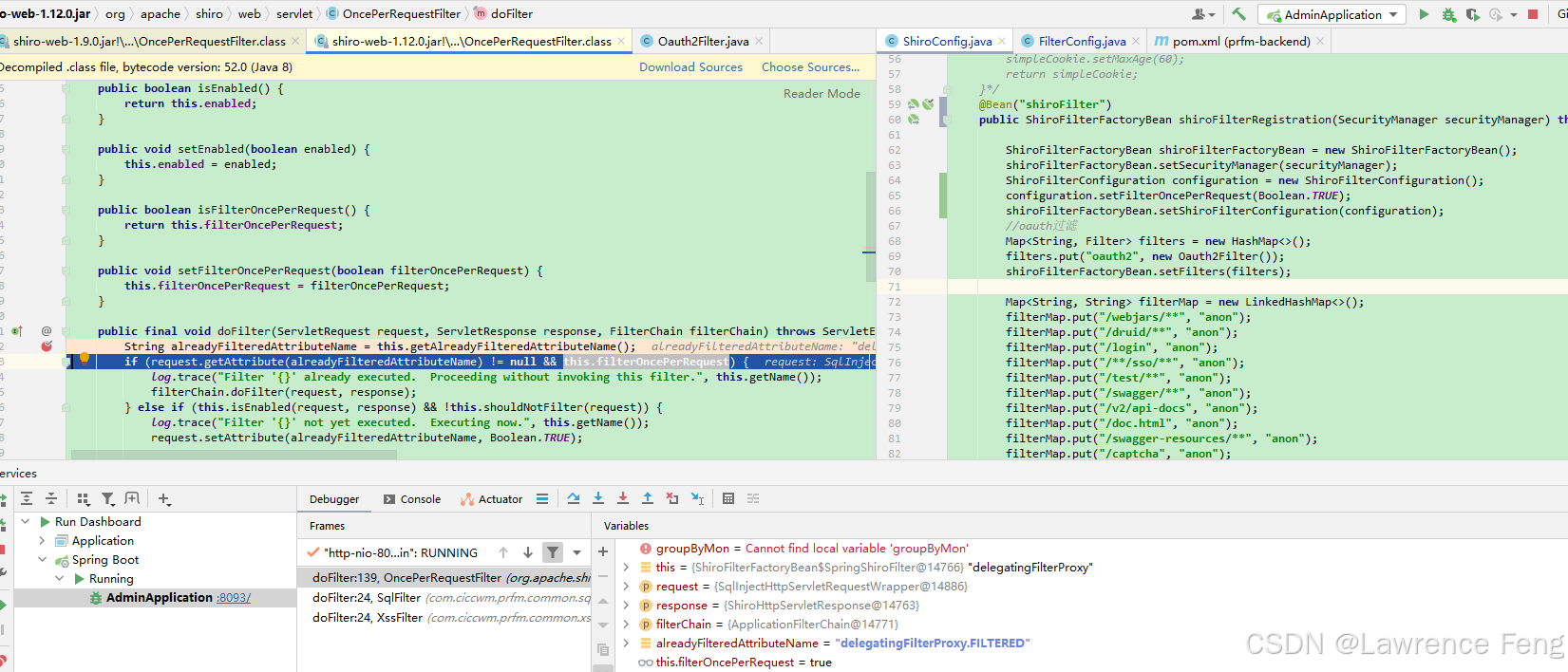Run AdminApplication with the green play icon
This screenshot has height=672, width=1568.
click(x=1424, y=14)
